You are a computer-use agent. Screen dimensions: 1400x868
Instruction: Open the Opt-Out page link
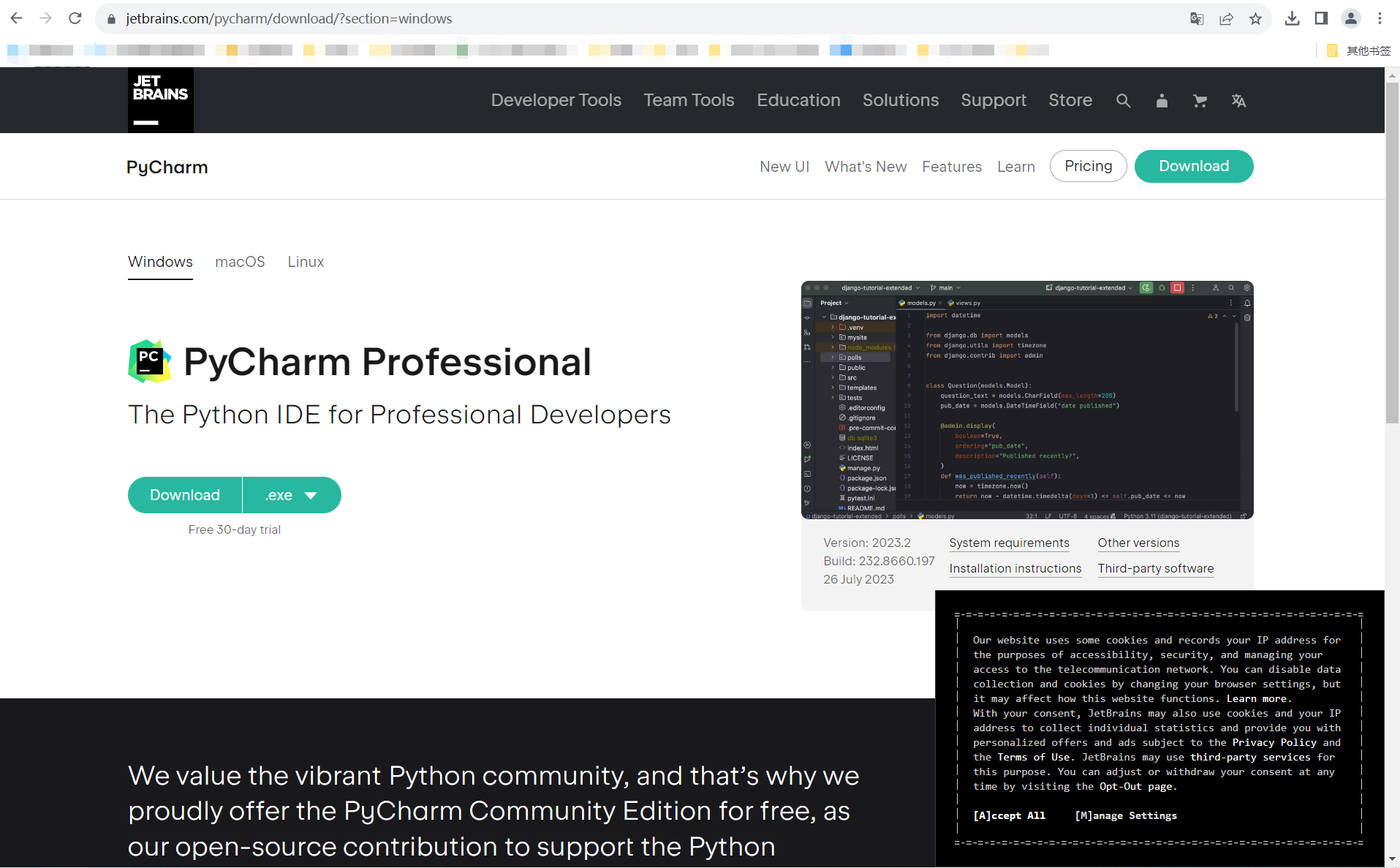click(1137, 786)
